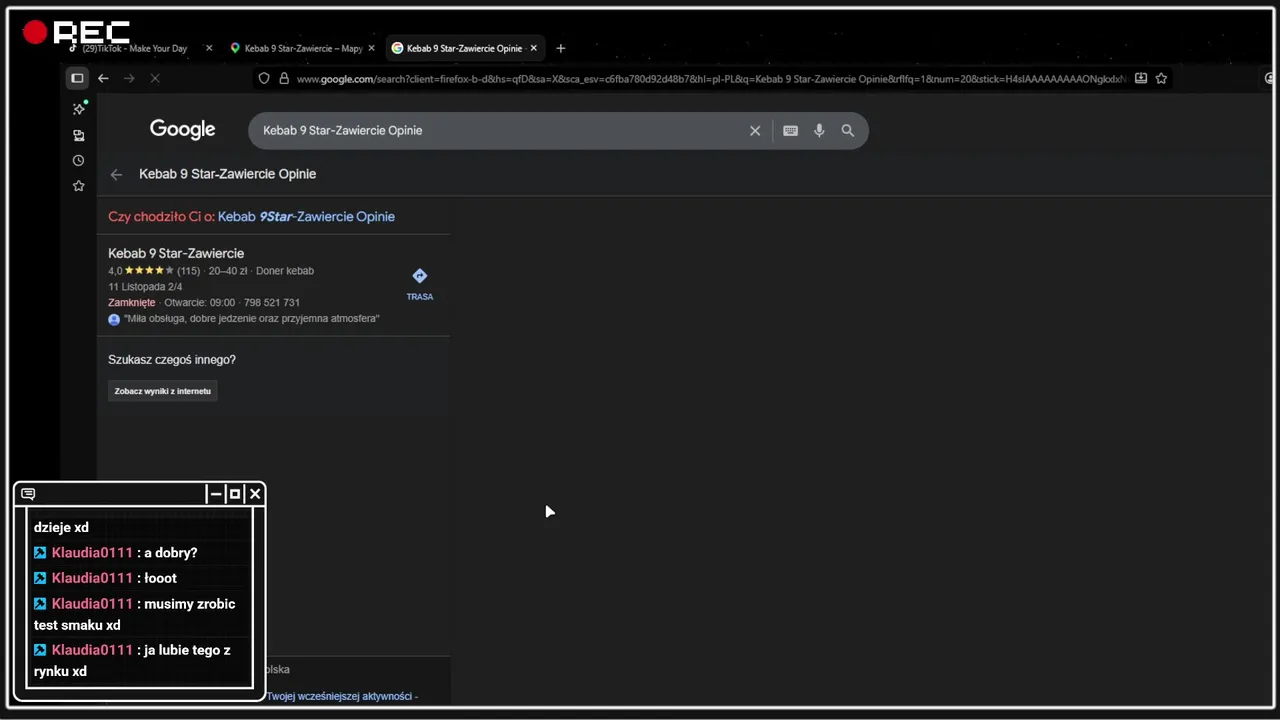Select the Kebab 9 Star-Zawiercie Opinie tab
The height and width of the screenshot is (720, 1280).
pos(463,48)
